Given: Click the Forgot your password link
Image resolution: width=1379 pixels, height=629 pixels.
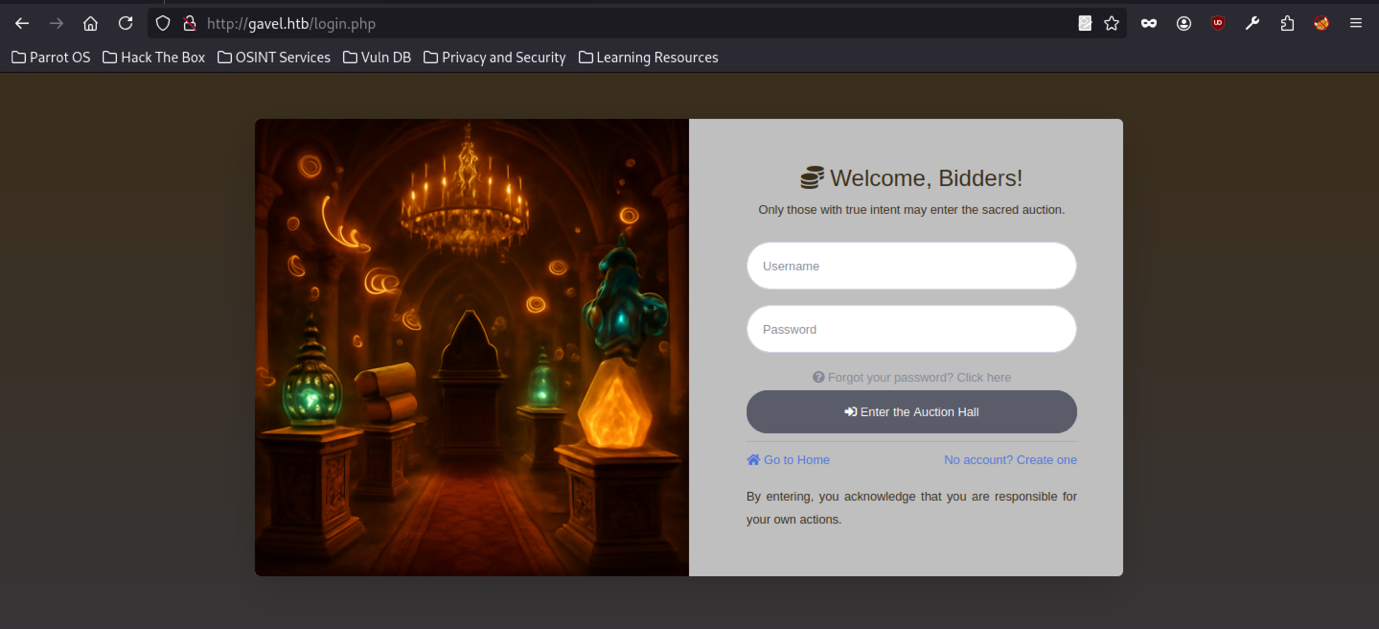Looking at the screenshot, I should pyautogui.click(x=911, y=377).
